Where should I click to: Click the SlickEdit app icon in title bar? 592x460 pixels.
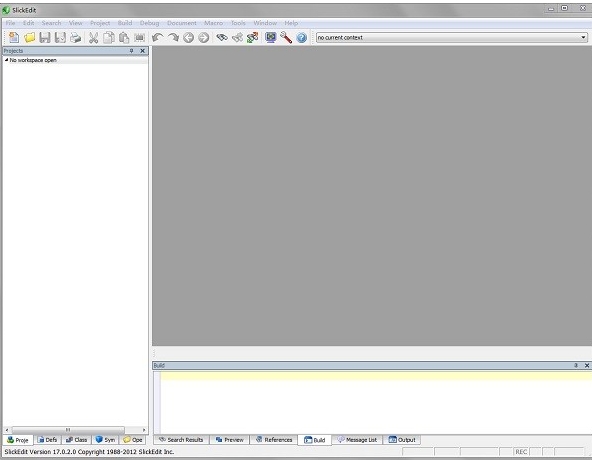(x=6, y=10)
